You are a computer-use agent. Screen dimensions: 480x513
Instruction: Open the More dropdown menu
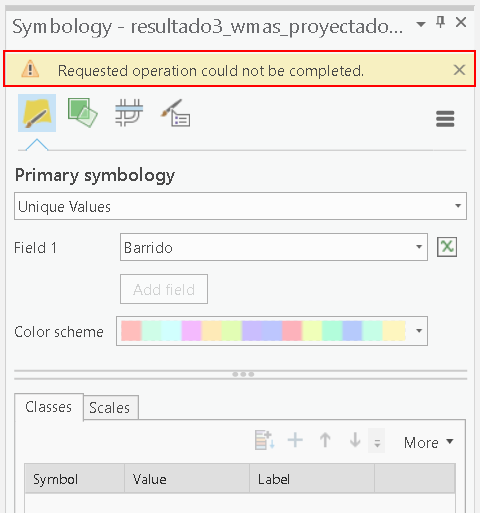(429, 443)
